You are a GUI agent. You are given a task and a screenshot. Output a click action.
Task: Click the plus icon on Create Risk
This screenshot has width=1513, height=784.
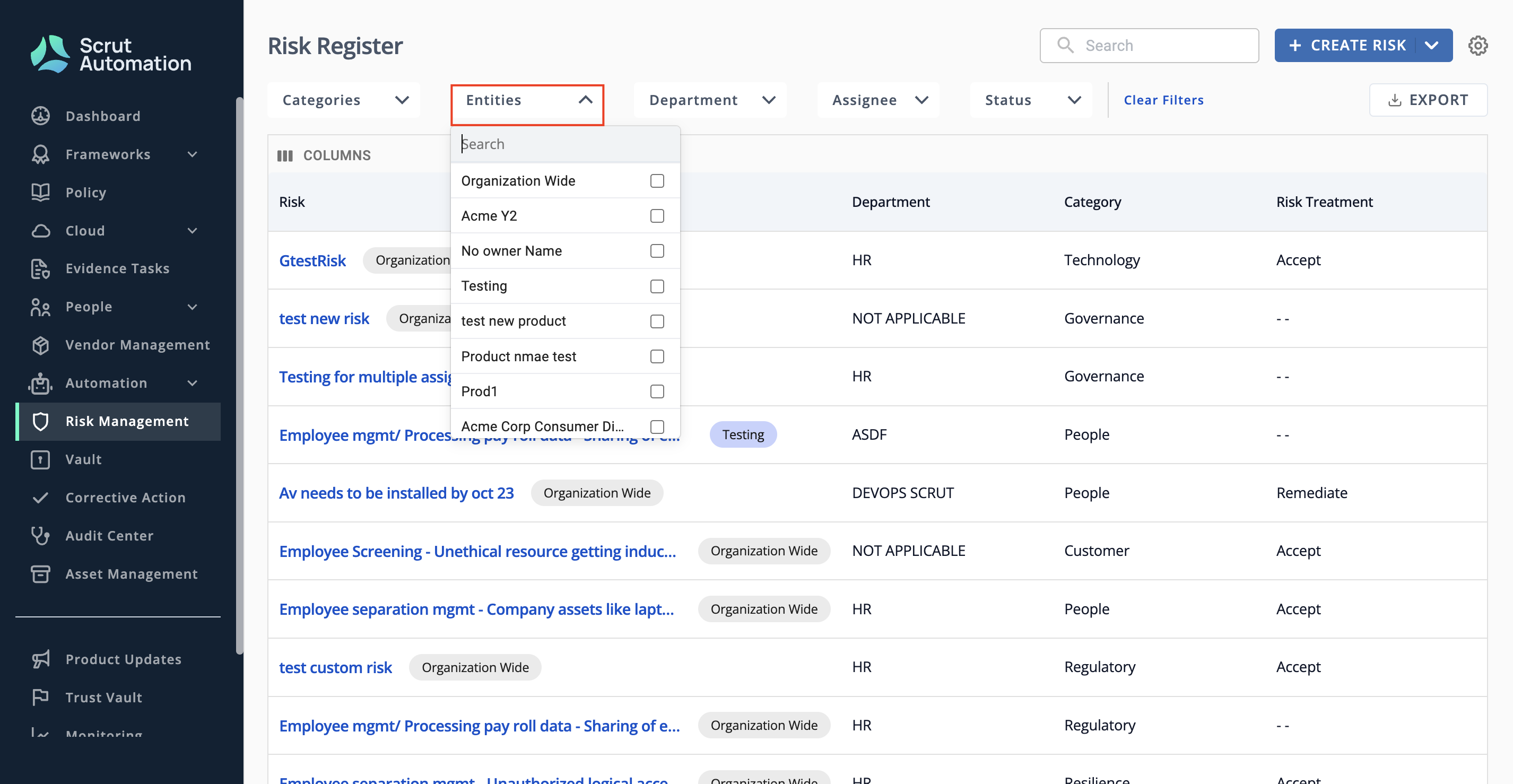(1295, 45)
